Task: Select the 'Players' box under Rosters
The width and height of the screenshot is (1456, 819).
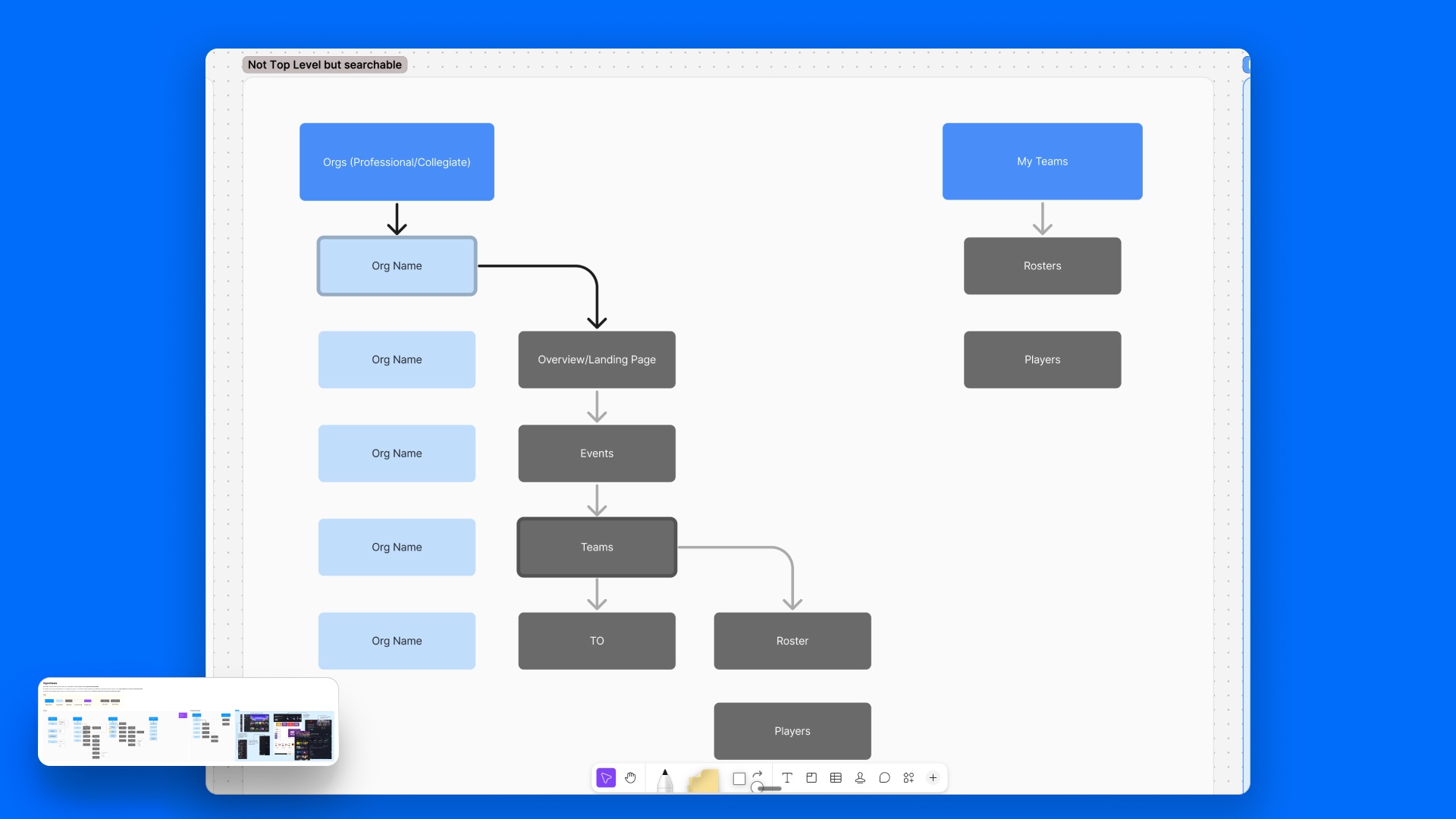Action: point(1042,360)
